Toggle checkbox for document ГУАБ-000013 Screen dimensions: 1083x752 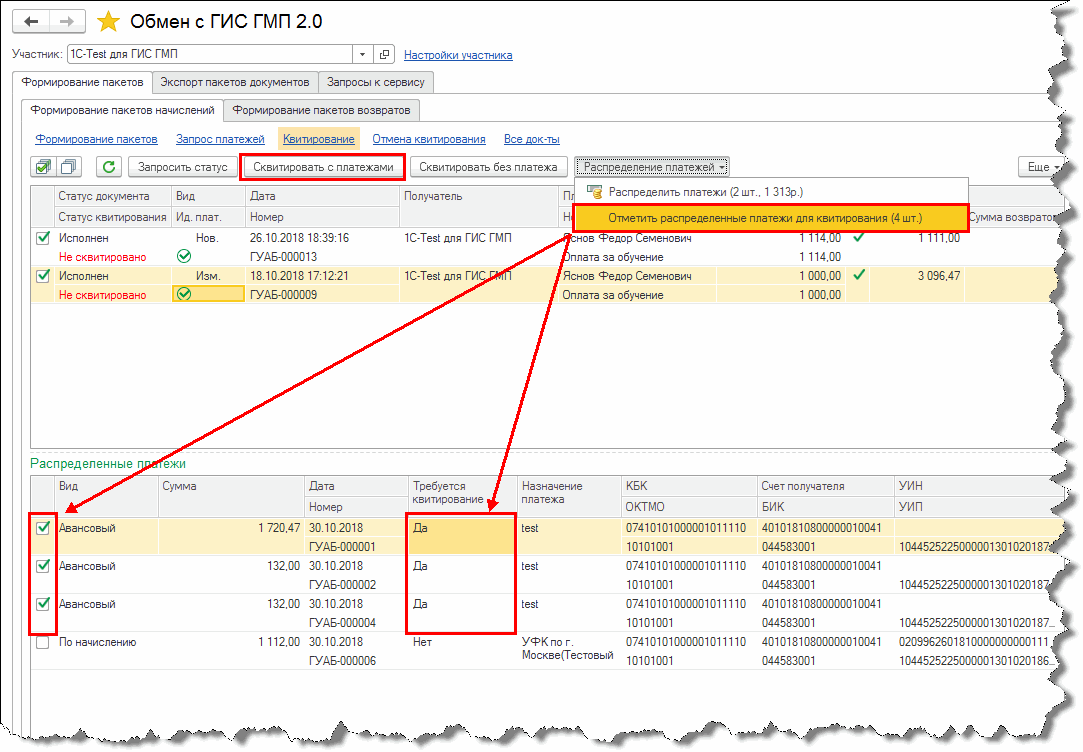tap(43, 238)
